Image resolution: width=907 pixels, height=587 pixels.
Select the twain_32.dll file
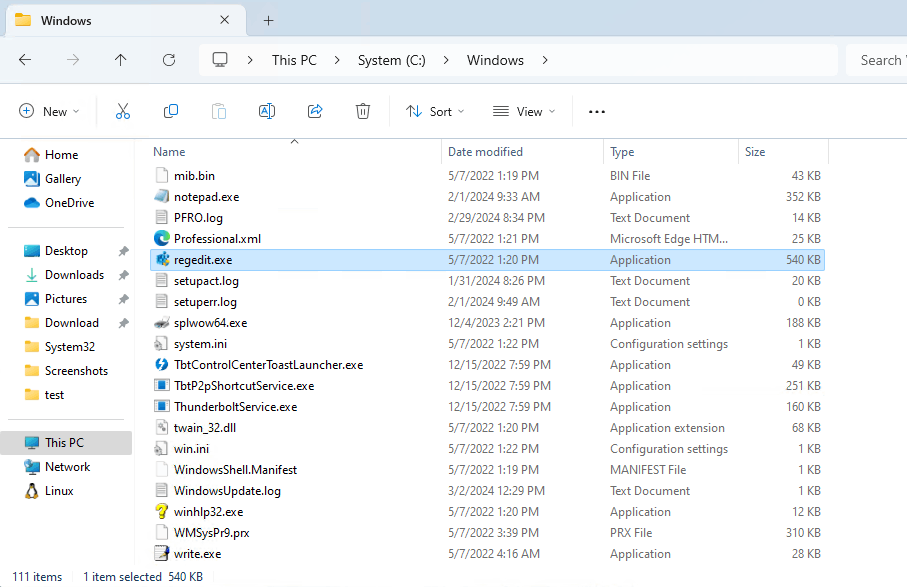[487, 427]
